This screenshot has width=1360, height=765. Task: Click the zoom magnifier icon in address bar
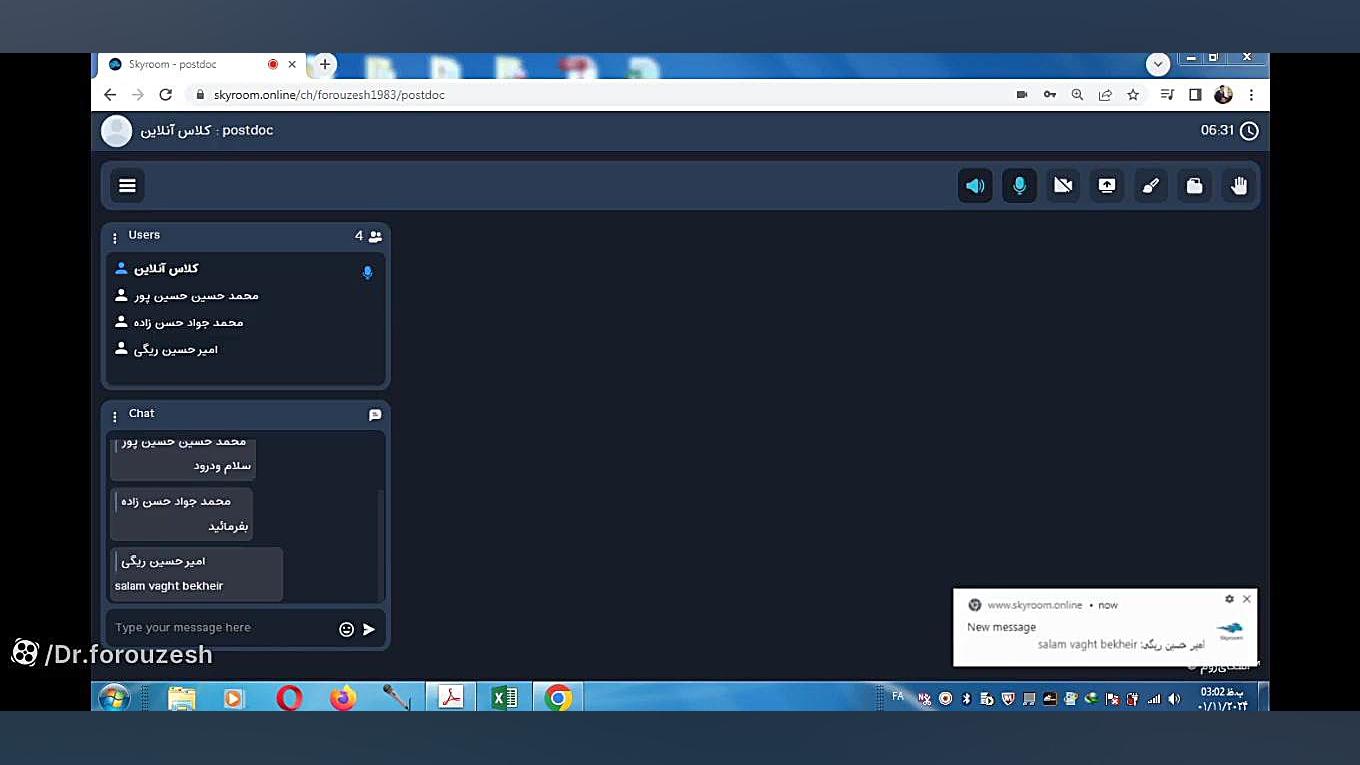pos(1077,95)
